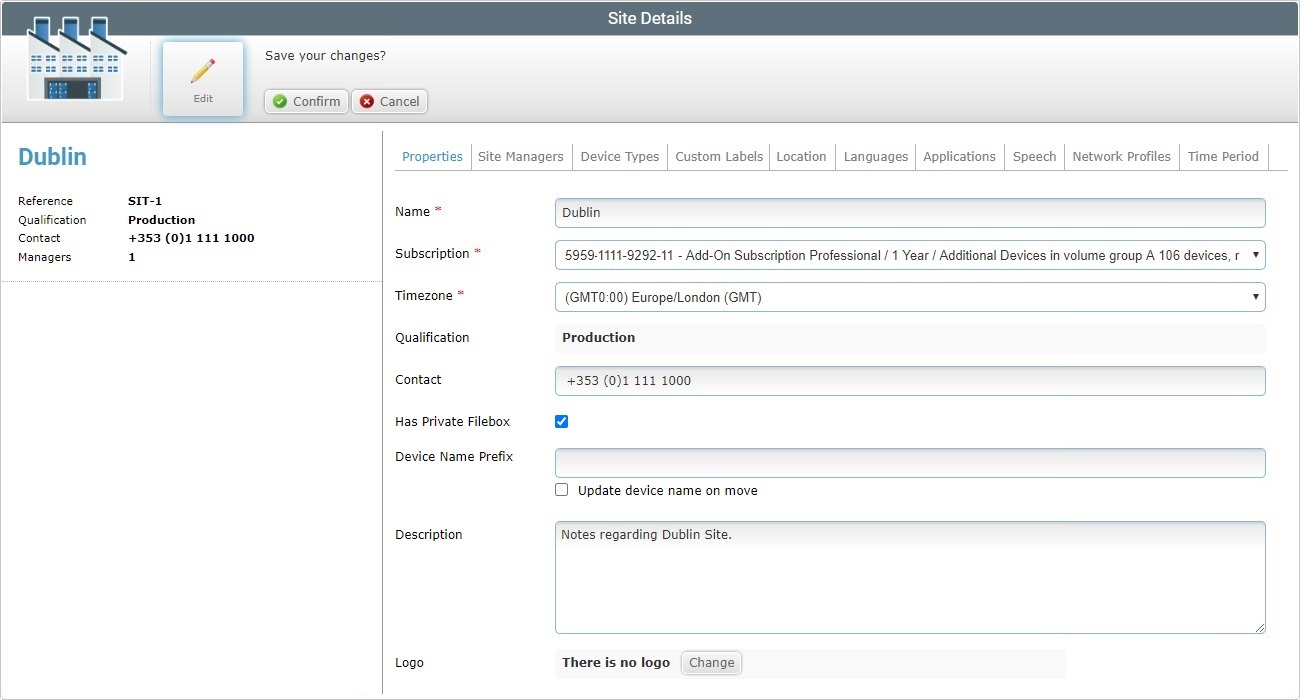The height and width of the screenshot is (700, 1300).
Task: Select the Custom Labels tab
Action: (x=719, y=156)
